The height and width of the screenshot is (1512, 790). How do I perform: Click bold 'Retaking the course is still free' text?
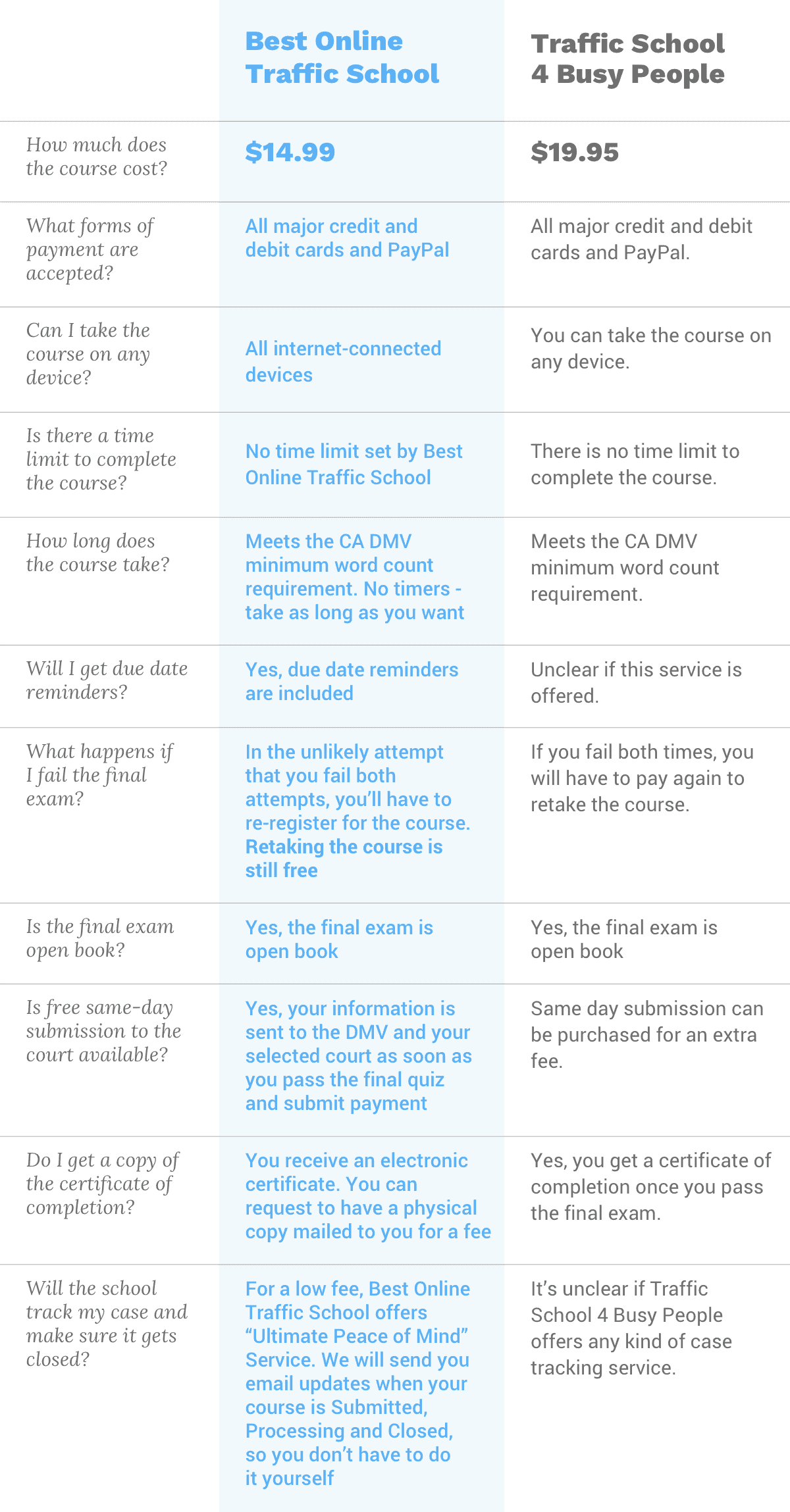point(344,858)
